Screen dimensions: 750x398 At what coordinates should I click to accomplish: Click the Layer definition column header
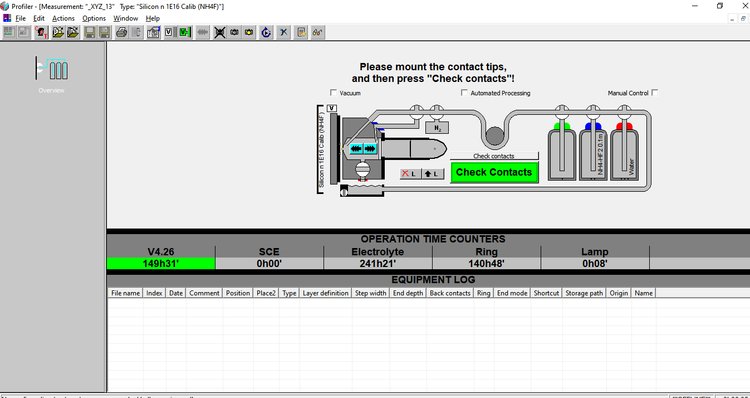tap(325, 293)
